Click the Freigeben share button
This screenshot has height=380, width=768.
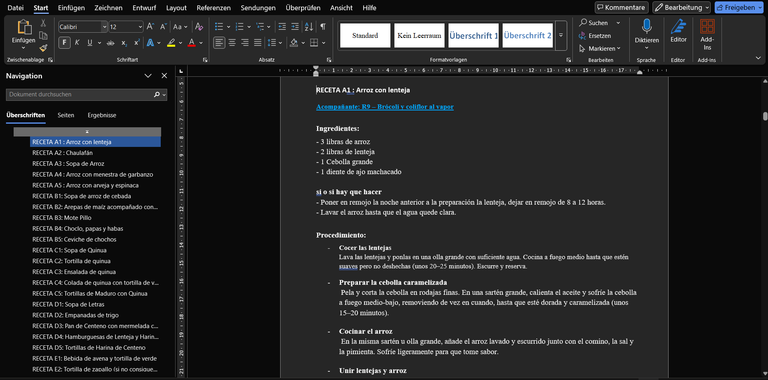(x=739, y=7)
